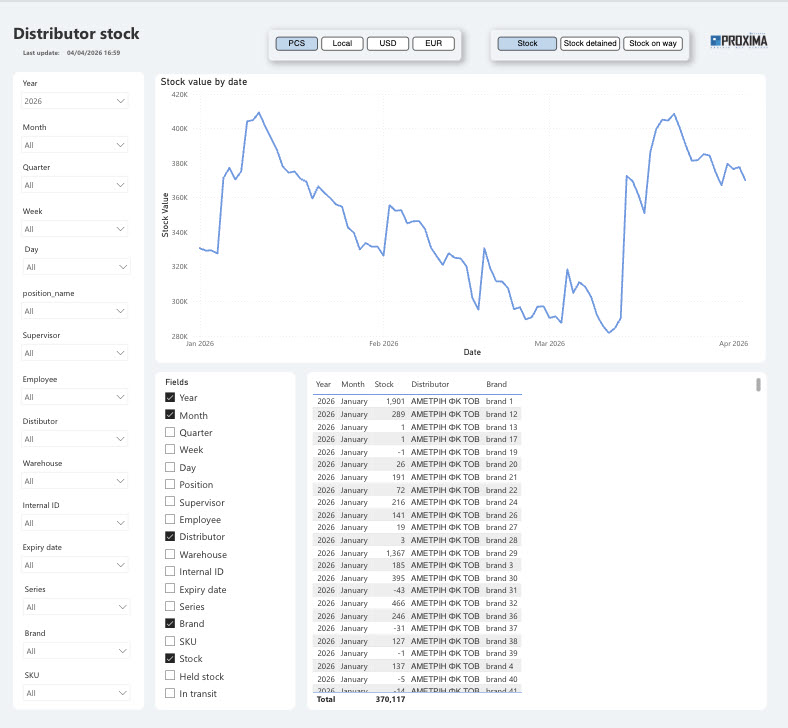Click the -43 stock cell for brand 31
The image size is (788, 728).
pos(399,590)
